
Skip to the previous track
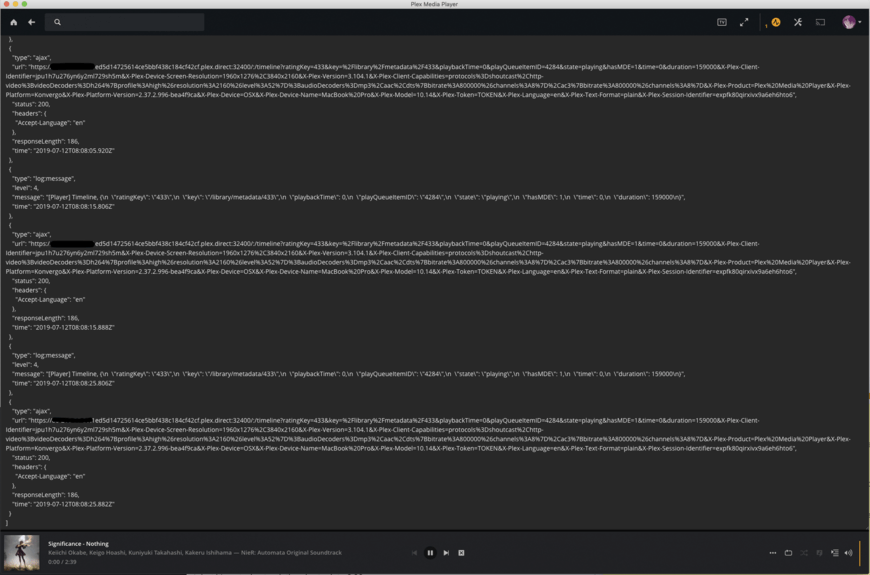[x=414, y=553]
